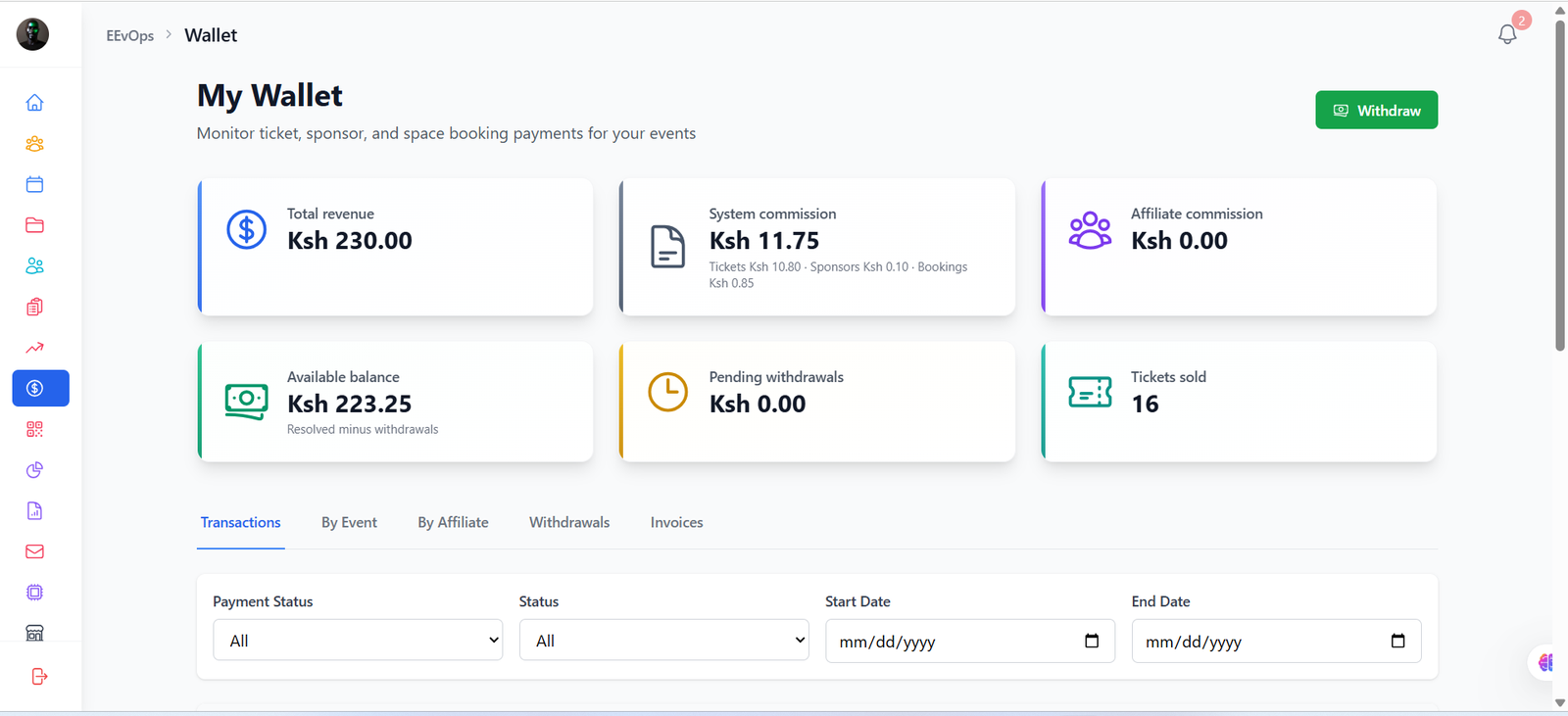
Task: Click the Available balance cash icon
Action: (x=247, y=401)
